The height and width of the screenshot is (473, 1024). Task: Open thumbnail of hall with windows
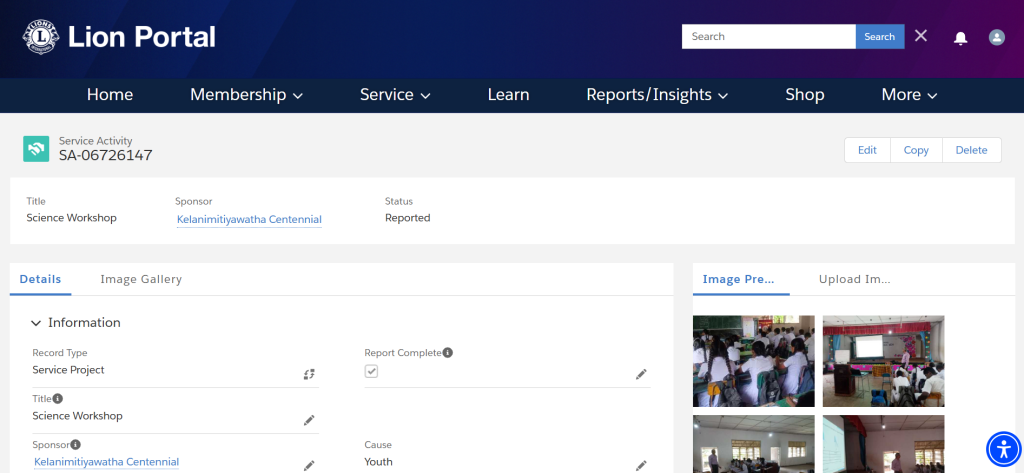(x=754, y=444)
